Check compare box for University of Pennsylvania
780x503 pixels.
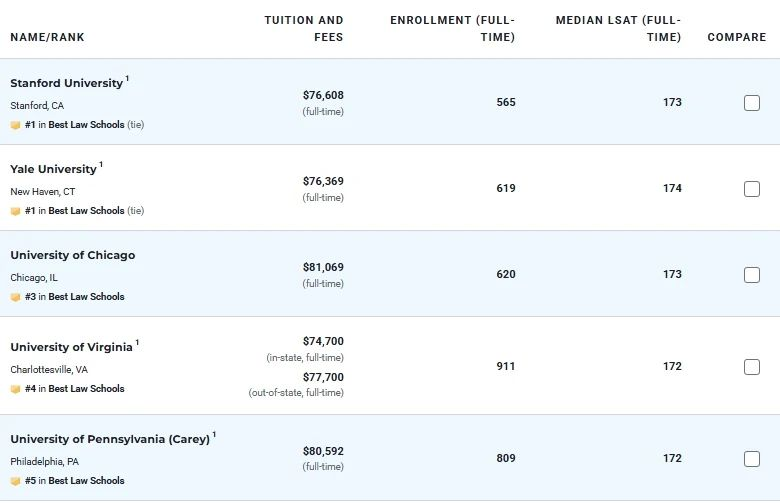[752, 459]
